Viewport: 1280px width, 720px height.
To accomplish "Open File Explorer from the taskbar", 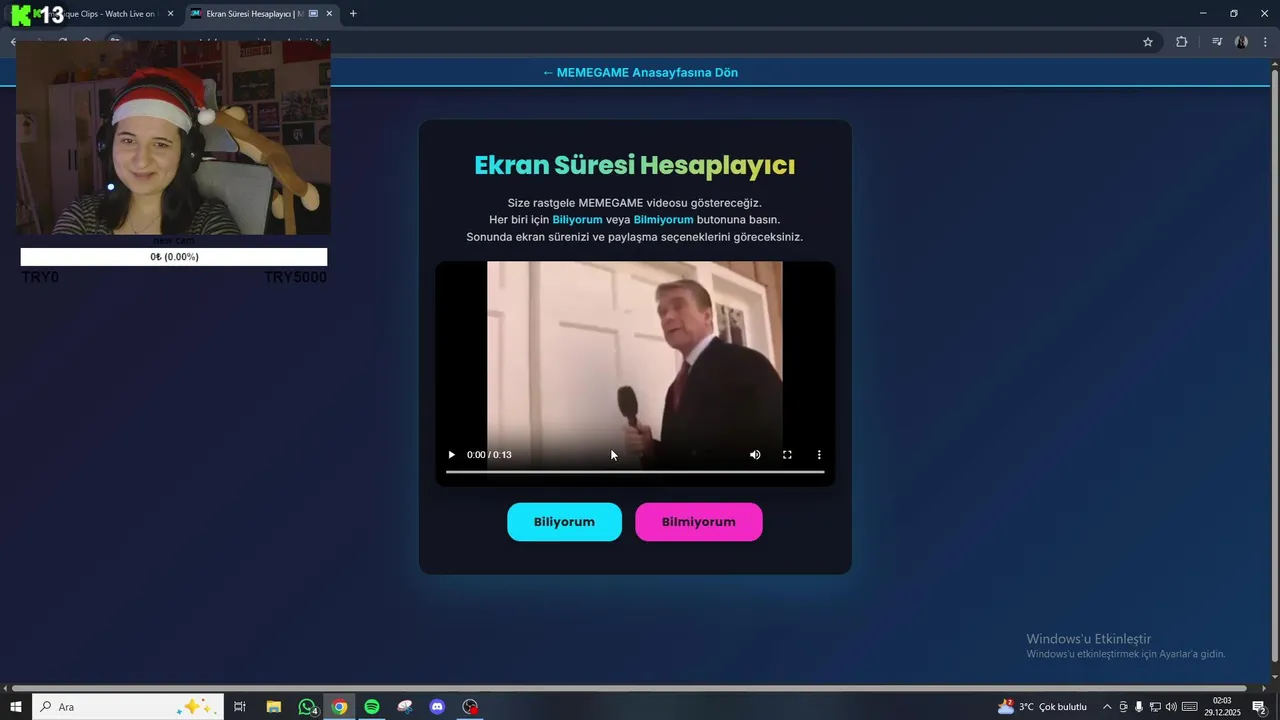I will point(273,707).
